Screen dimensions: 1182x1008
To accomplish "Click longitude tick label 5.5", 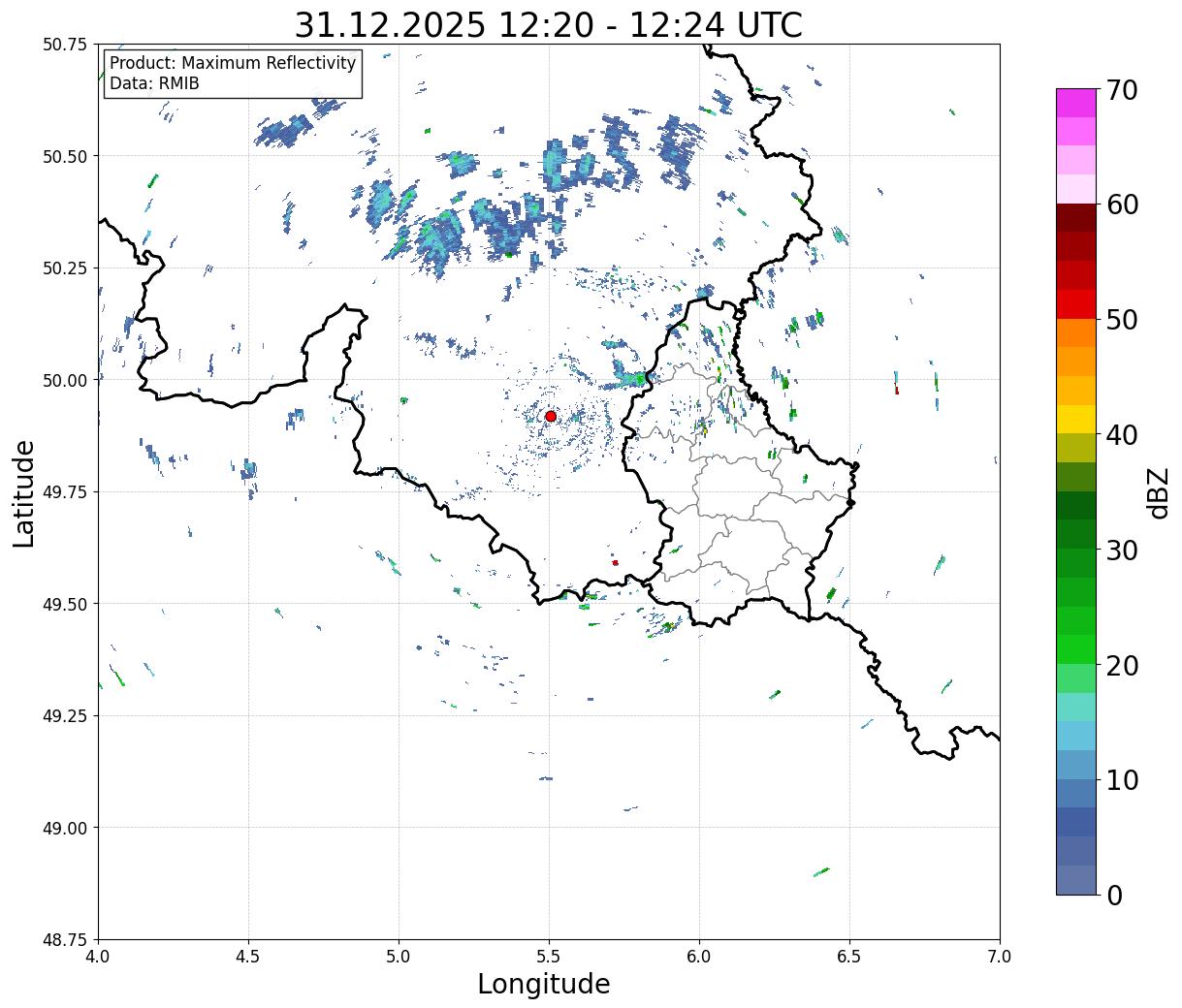I will tap(549, 957).
